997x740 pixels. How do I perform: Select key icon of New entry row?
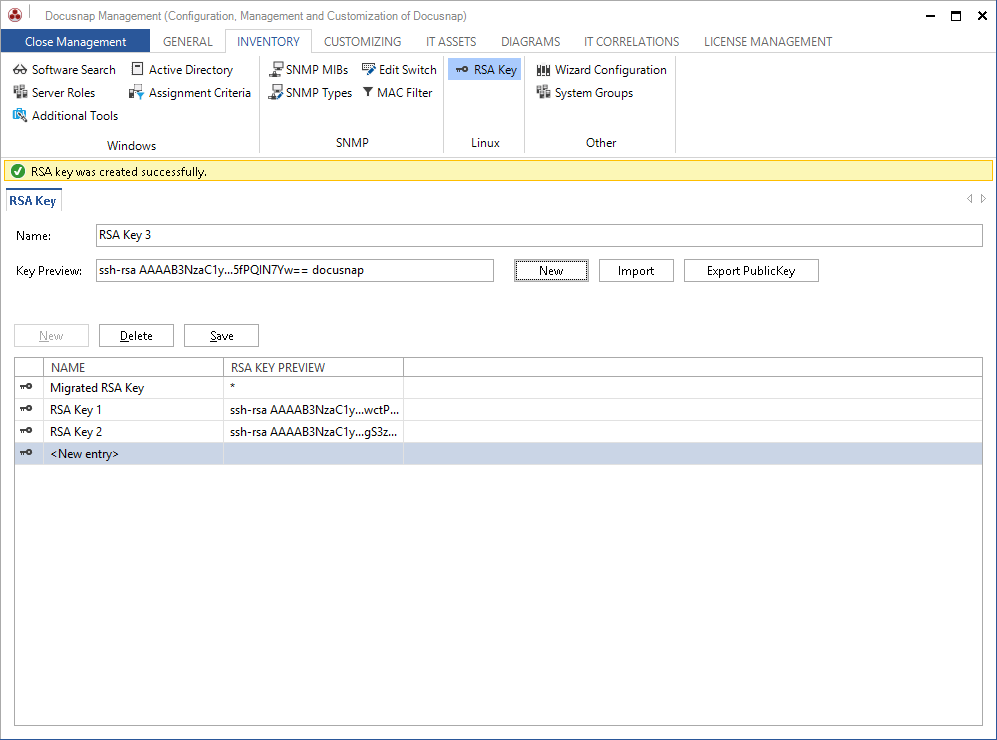(x=26, y=452)
